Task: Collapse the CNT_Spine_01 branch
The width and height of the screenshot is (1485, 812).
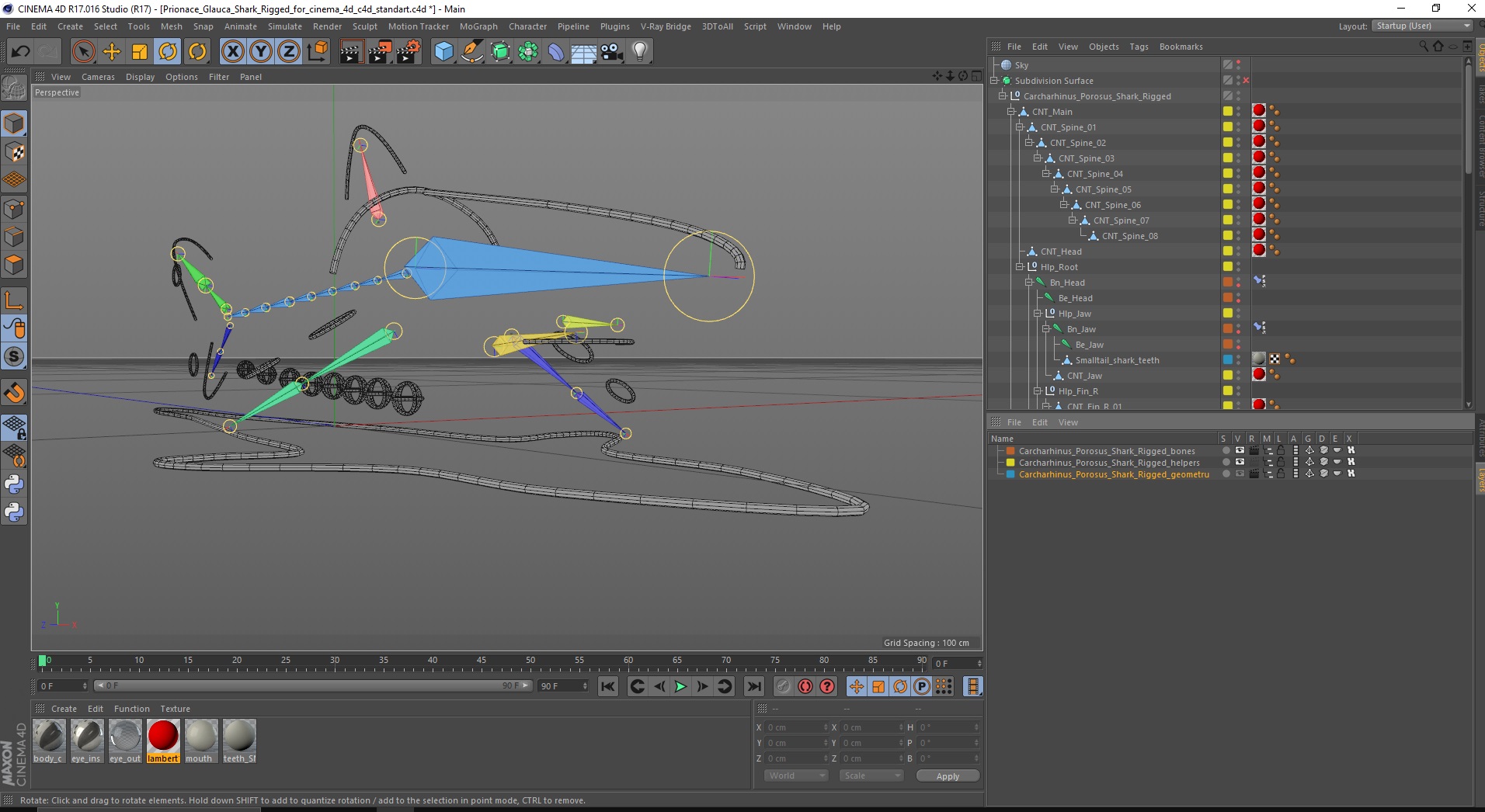Action: point(1020,127)
